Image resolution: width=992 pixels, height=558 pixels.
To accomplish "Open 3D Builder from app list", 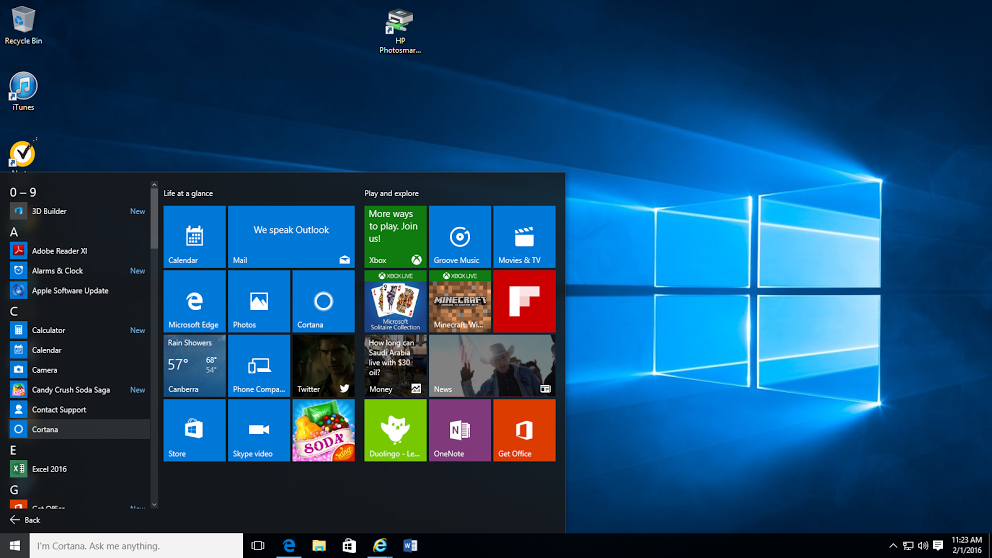I will tap(78, 211).
